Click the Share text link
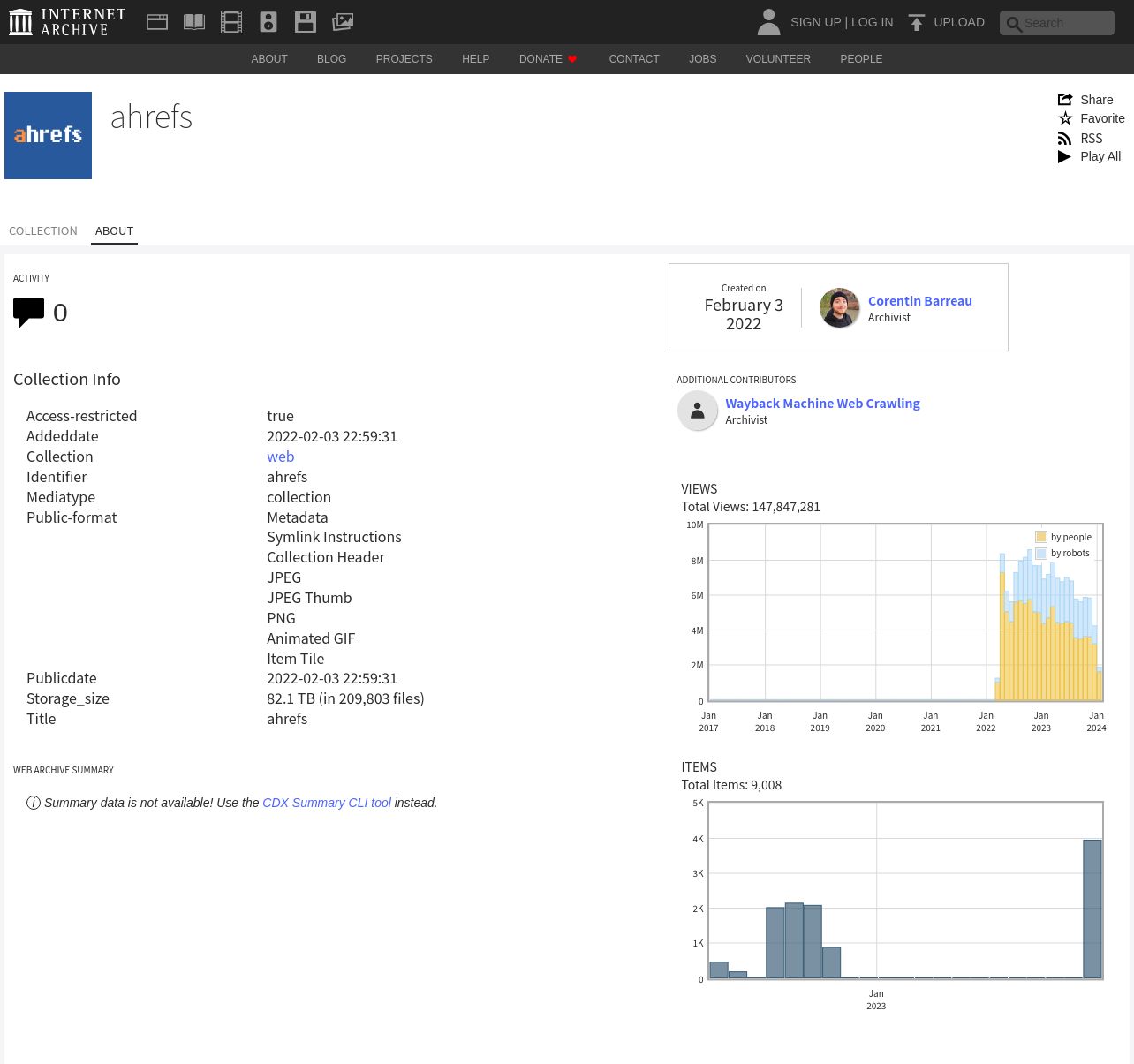1134x1064 pixels. coord(1097,100)
